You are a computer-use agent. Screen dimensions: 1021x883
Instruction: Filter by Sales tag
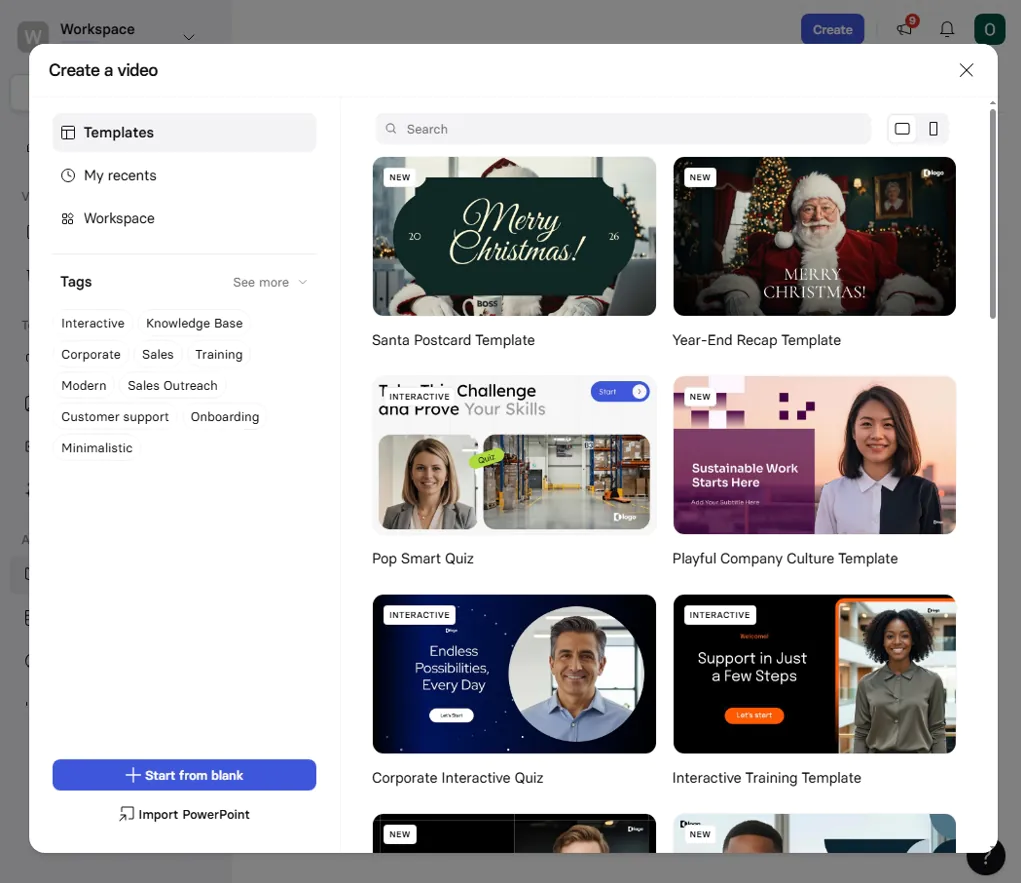tap(158, 355)
